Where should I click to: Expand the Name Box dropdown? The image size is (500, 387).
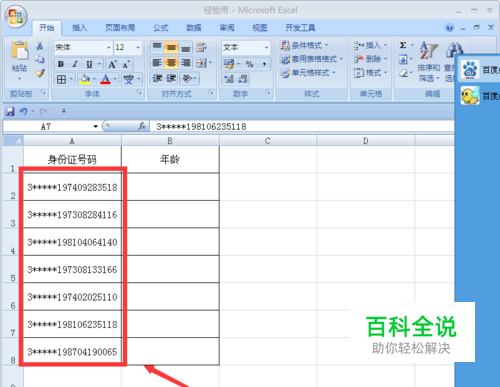(96, 127)
